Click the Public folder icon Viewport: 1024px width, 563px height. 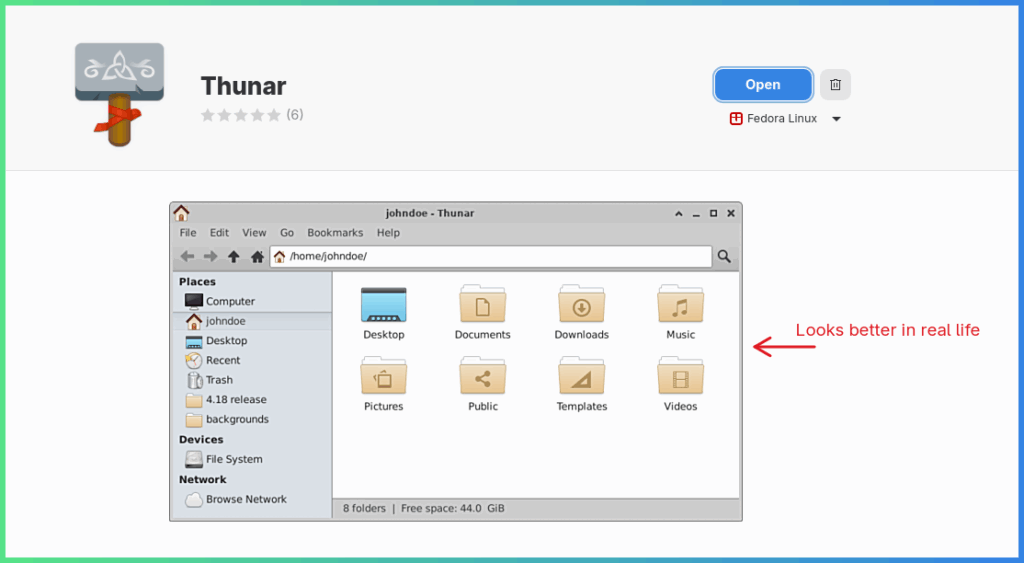pos(483,376)
